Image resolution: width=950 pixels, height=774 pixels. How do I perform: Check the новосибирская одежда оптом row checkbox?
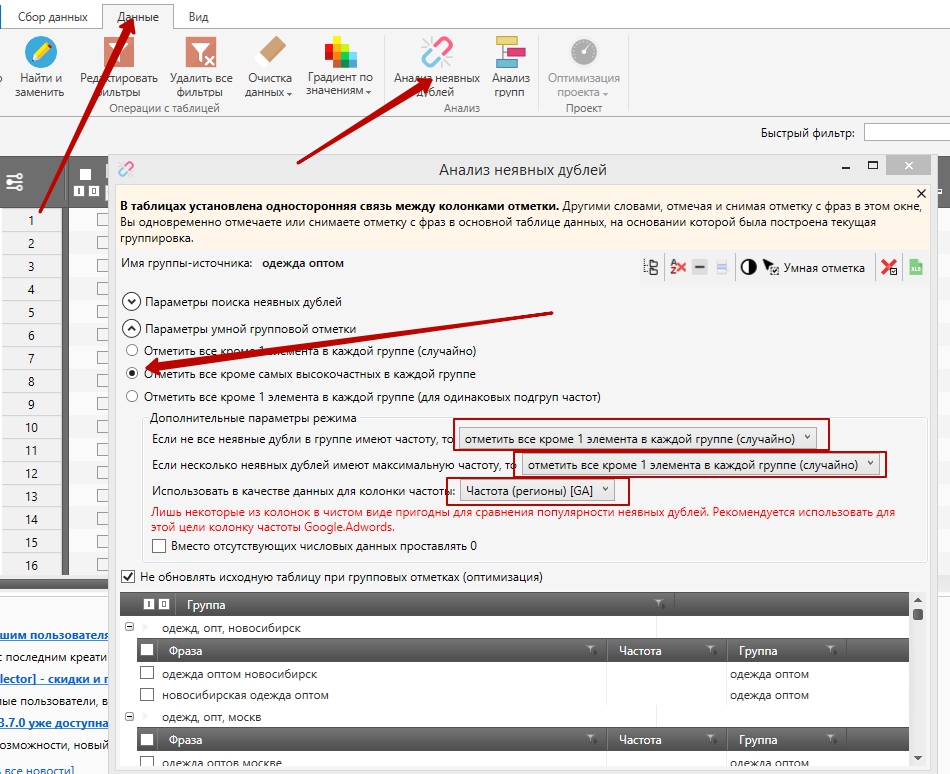coord(147,694)
